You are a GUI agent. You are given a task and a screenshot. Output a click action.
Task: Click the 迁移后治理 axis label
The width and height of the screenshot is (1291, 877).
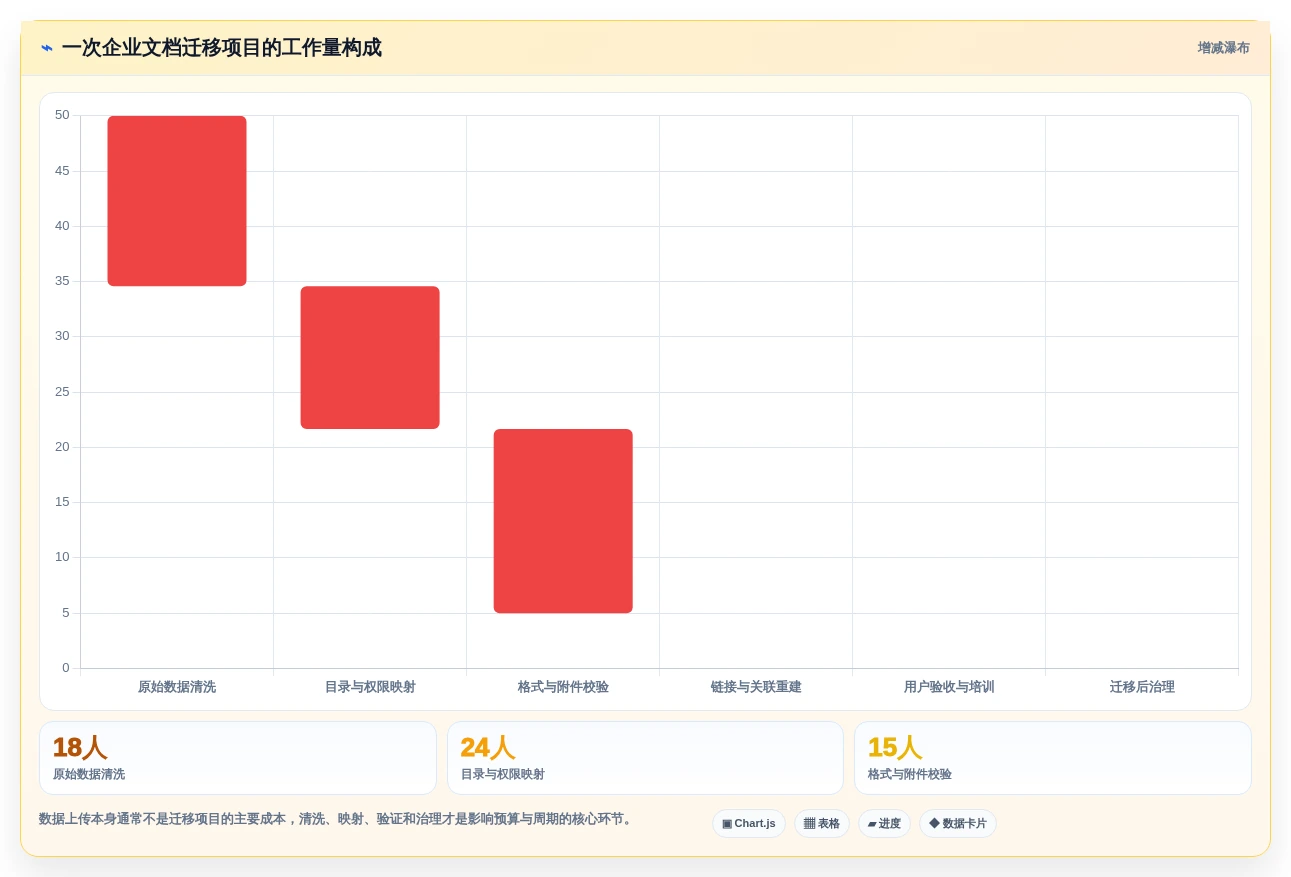pyautogui.click(x=1142, y=687)
